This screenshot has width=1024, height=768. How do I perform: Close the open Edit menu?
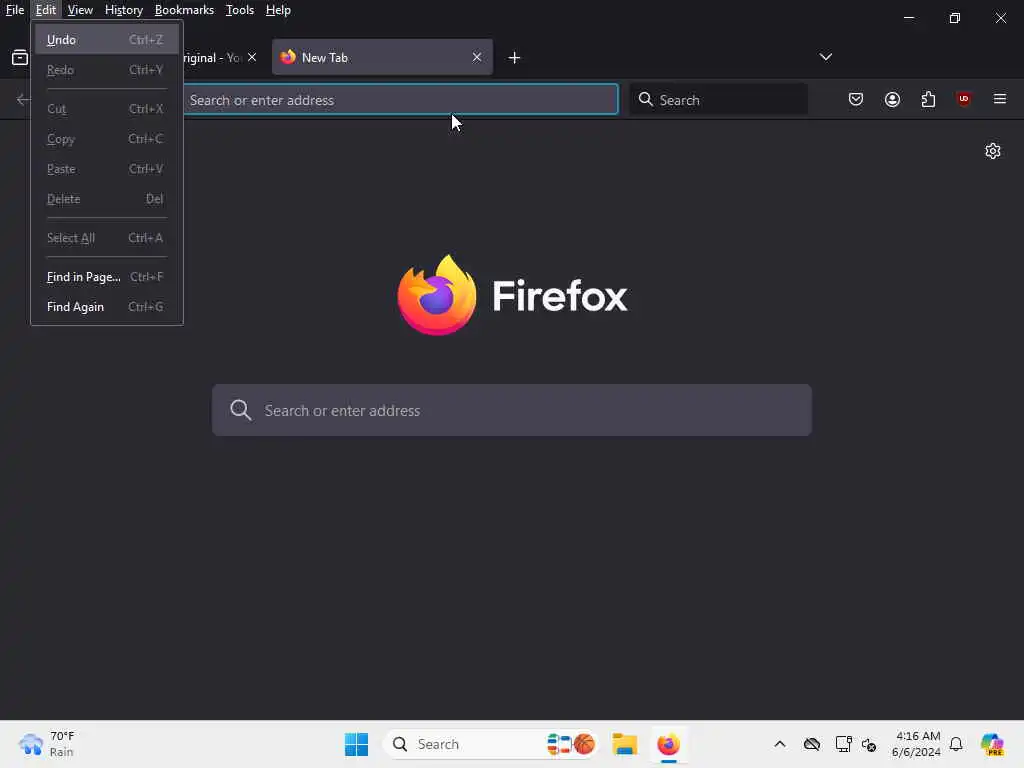(x=46, y=10)
